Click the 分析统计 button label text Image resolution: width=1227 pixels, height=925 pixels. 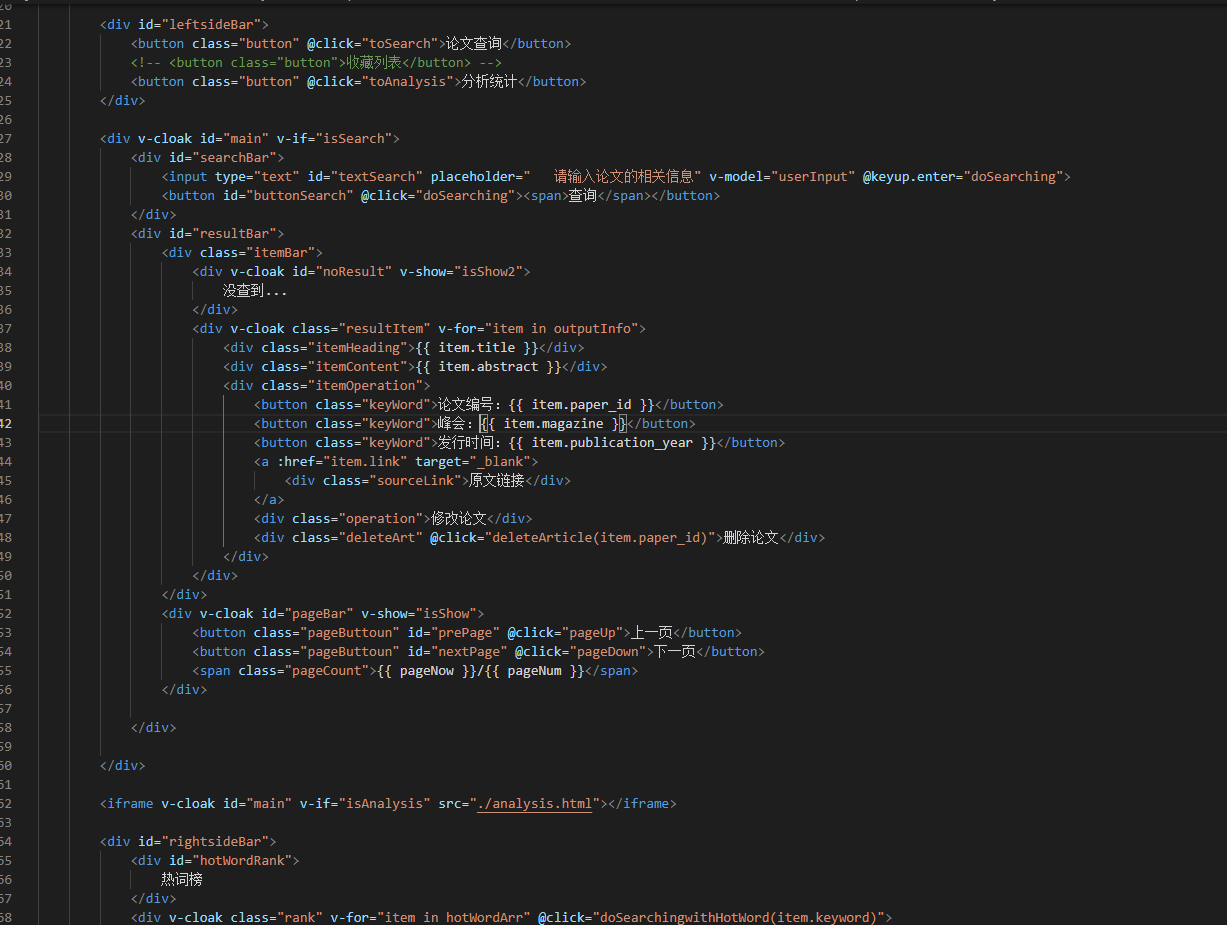pyautogui.click(x=489, y=81)
